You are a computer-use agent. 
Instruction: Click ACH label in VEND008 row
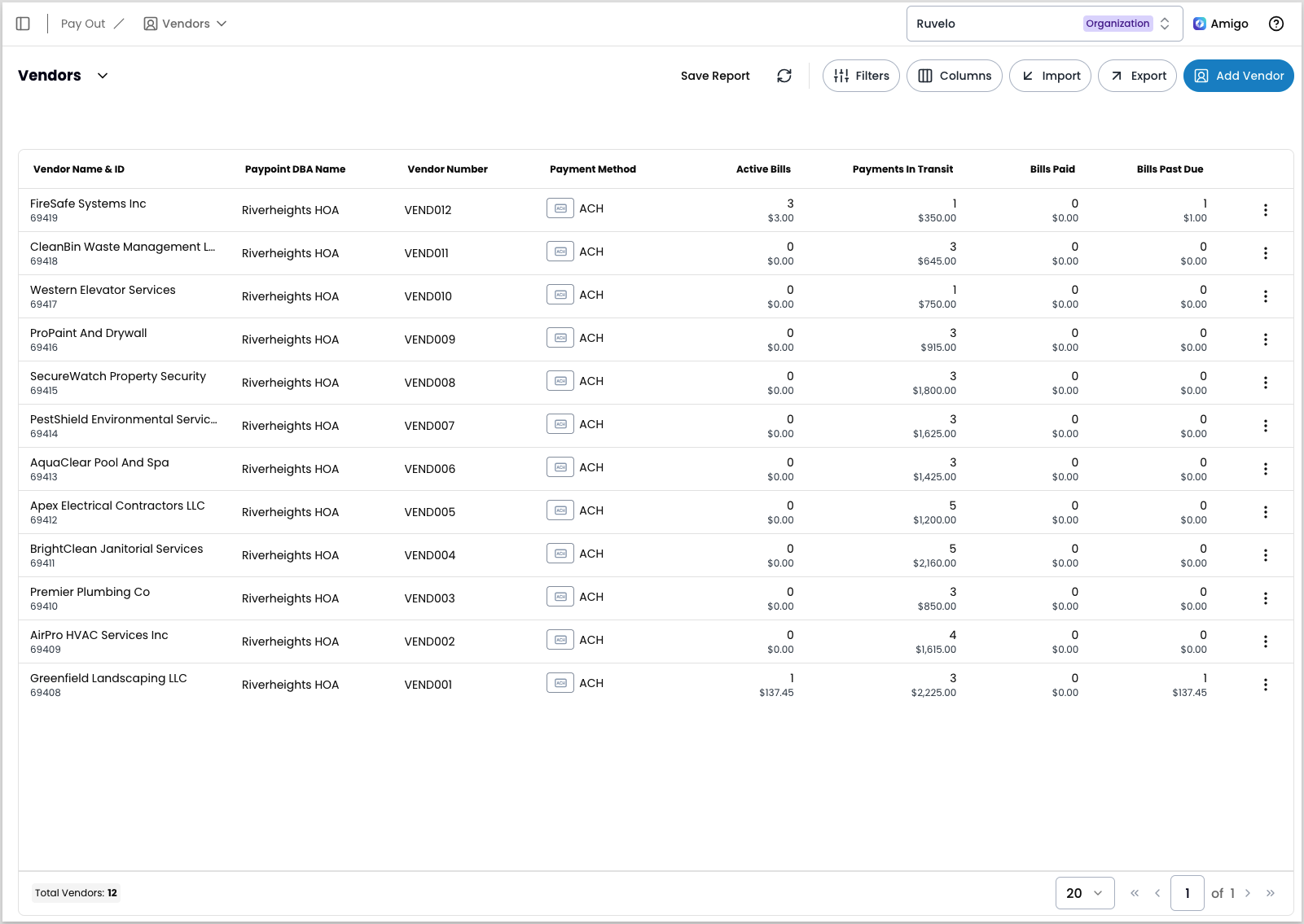click(x=591, y=381)
